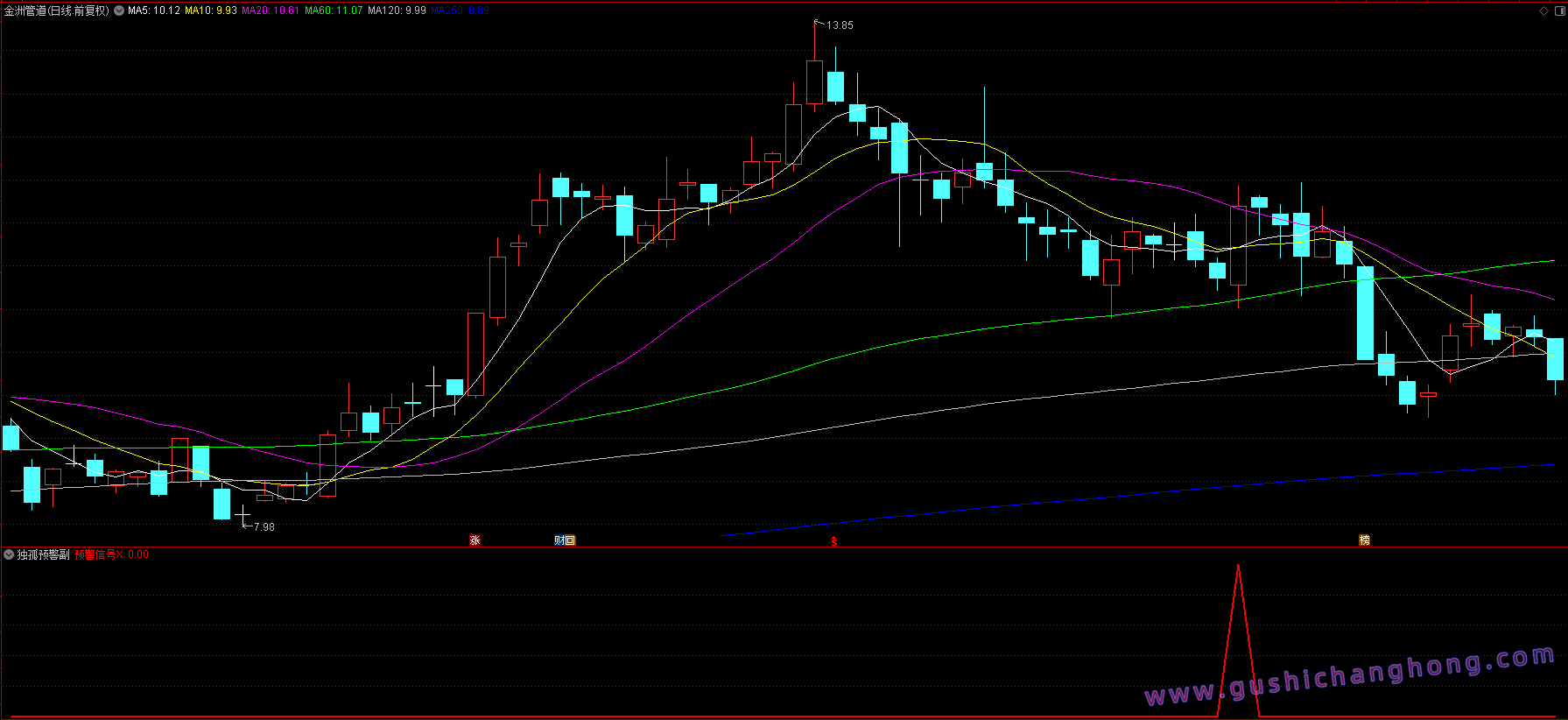Click the 涨 event marker icon

(475, 540)
